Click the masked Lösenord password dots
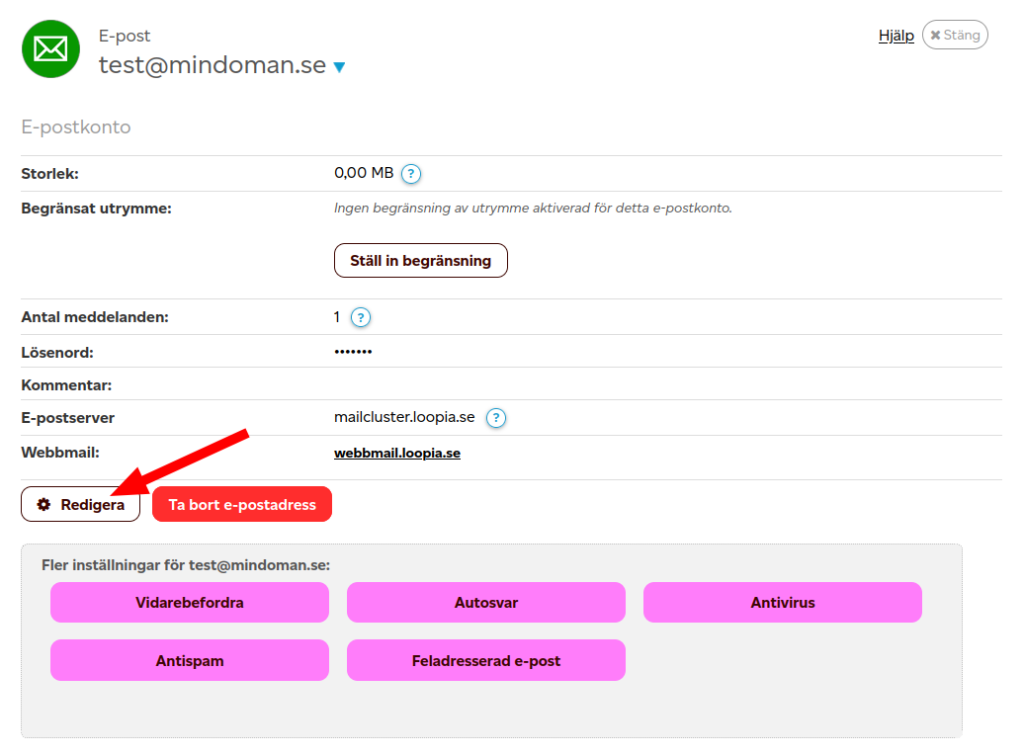Screen dimensions: 1024x755 [x=353, y=352]
